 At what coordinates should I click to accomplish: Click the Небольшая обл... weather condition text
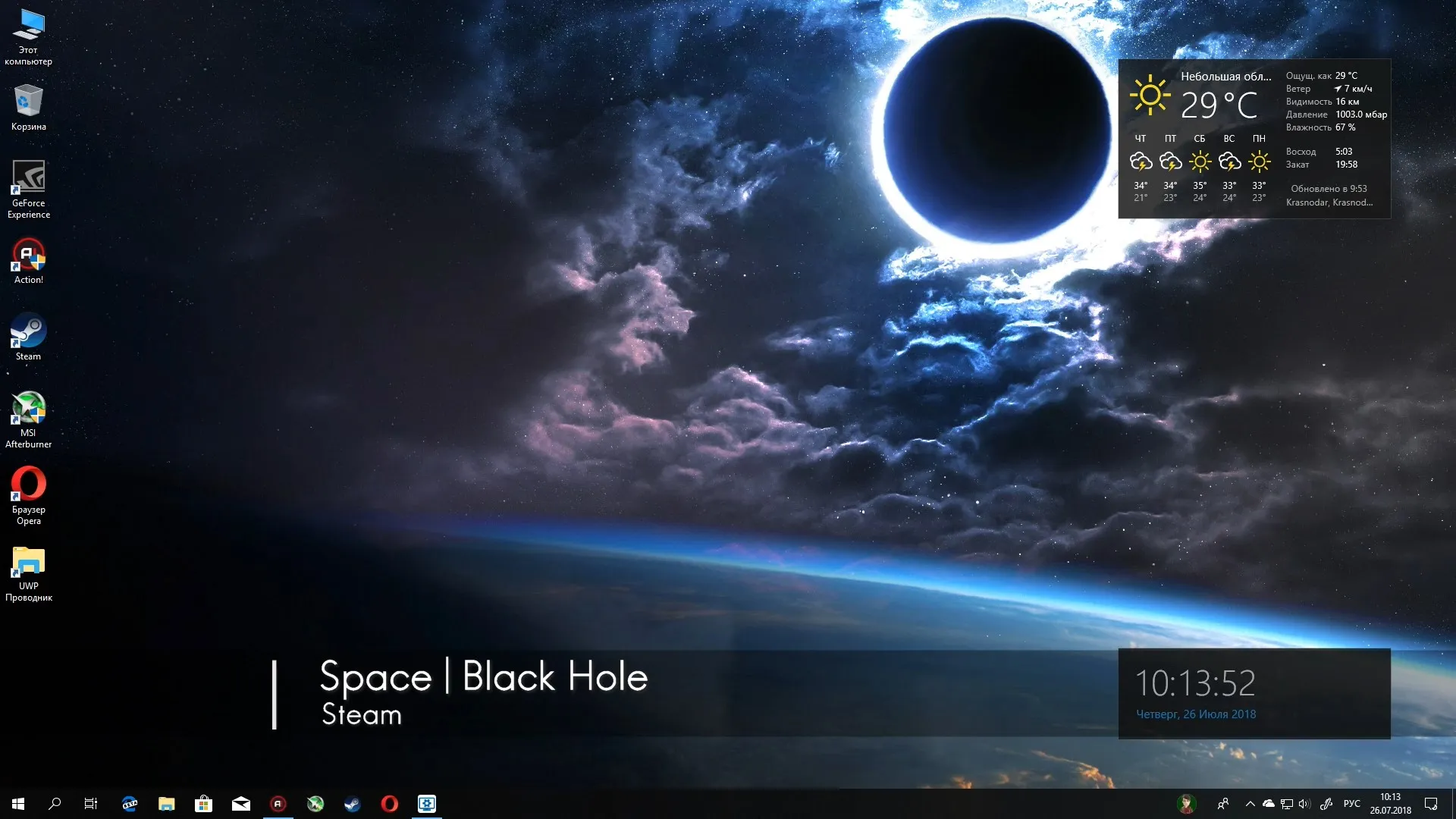coord(1225,77)
